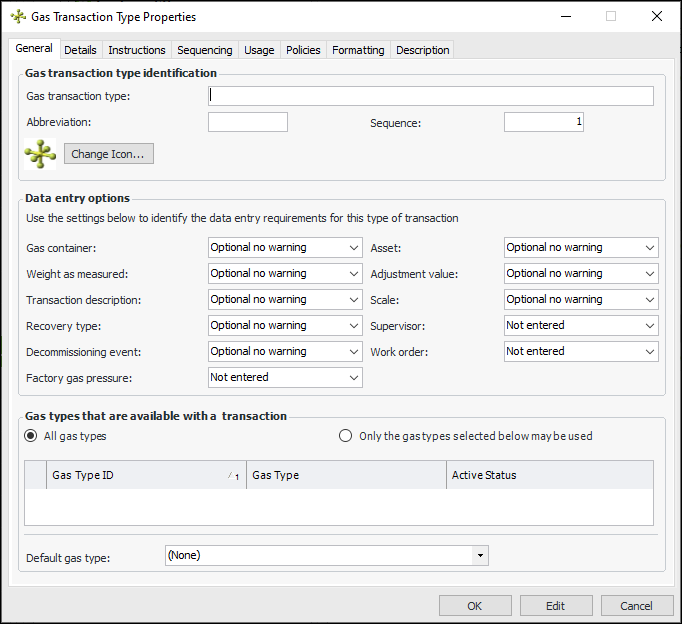Go to the Policies tab

[x=303, y=50]
